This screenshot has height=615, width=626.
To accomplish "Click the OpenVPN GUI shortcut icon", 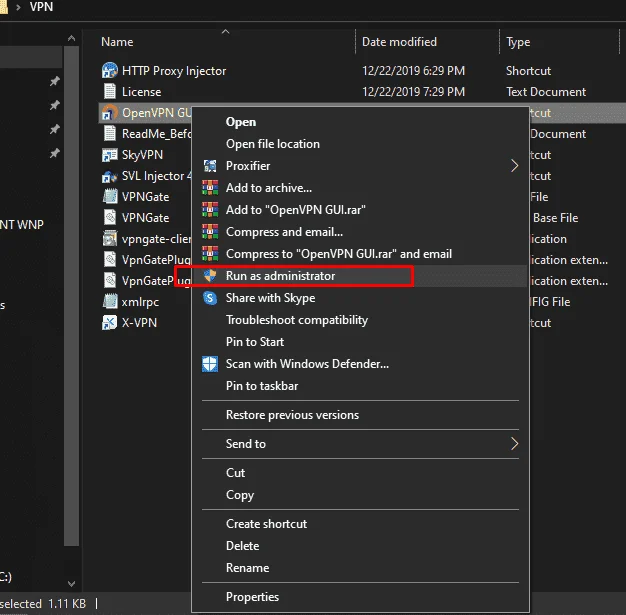I will tap(109, 113).
